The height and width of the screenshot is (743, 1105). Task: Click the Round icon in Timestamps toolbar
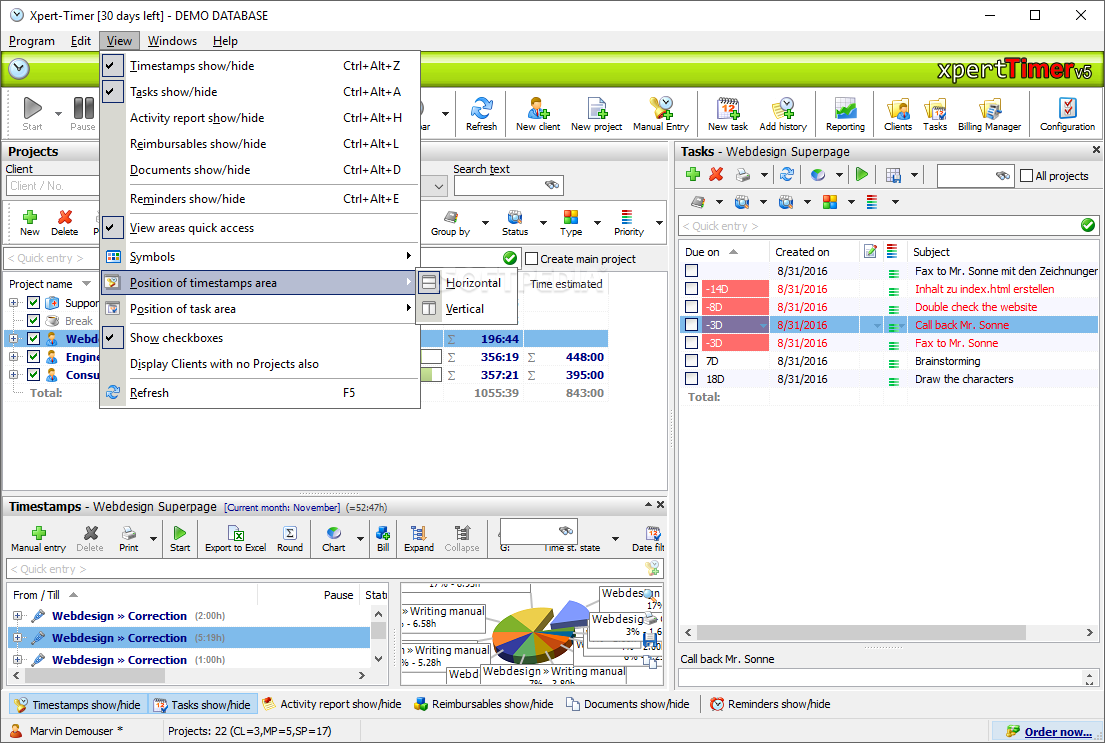tap(290, 539)
